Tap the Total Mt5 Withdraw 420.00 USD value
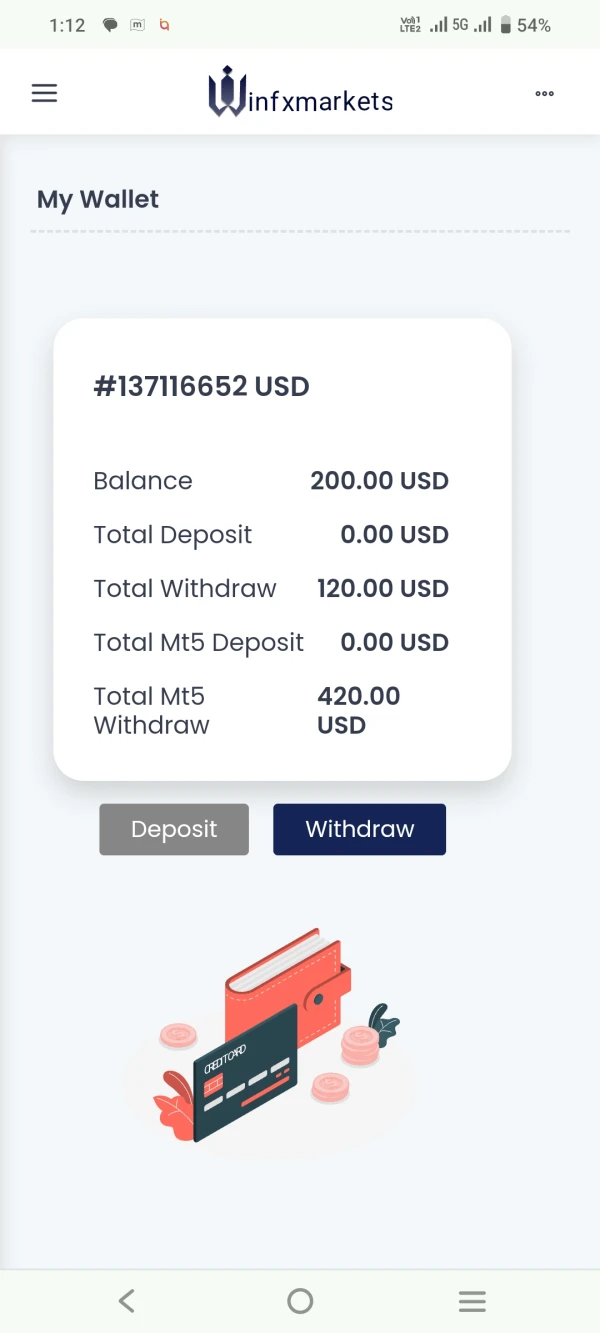 (358, 710)
